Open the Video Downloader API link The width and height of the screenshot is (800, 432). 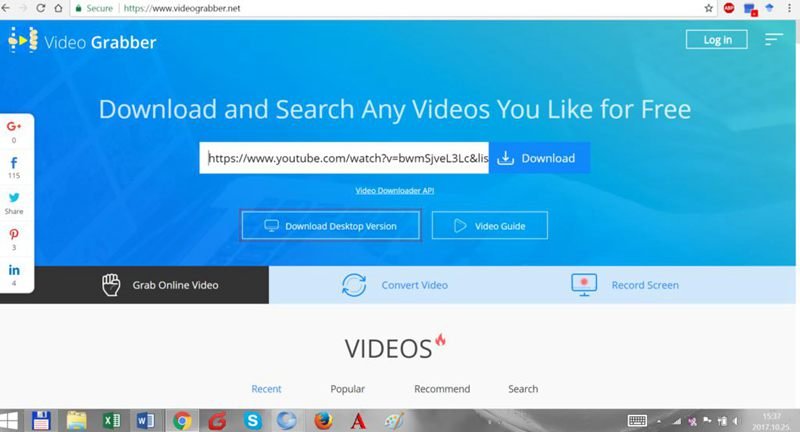click(x=394, y=190)
